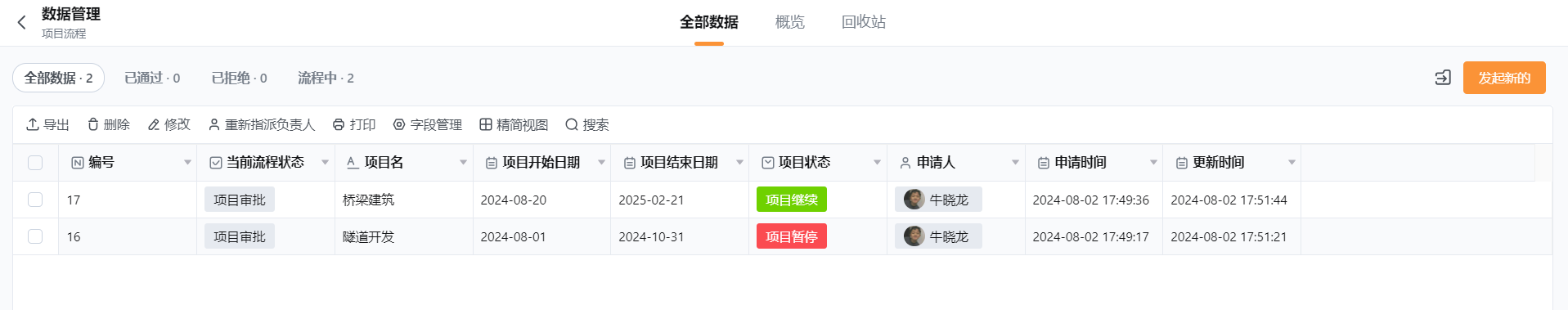1568x310 pixels.
Task: Go back using the left arrow icon
Action: (x=22, y=22)
